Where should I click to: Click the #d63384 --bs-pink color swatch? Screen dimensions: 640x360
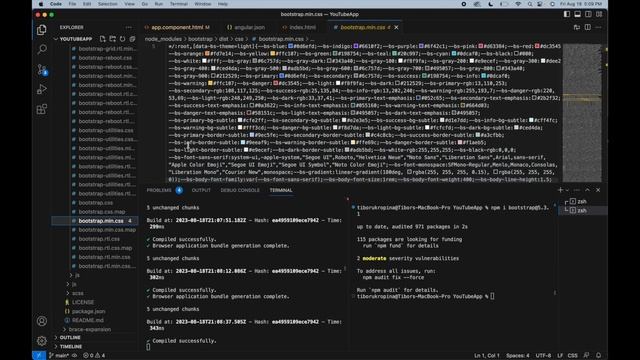[481, 46]
